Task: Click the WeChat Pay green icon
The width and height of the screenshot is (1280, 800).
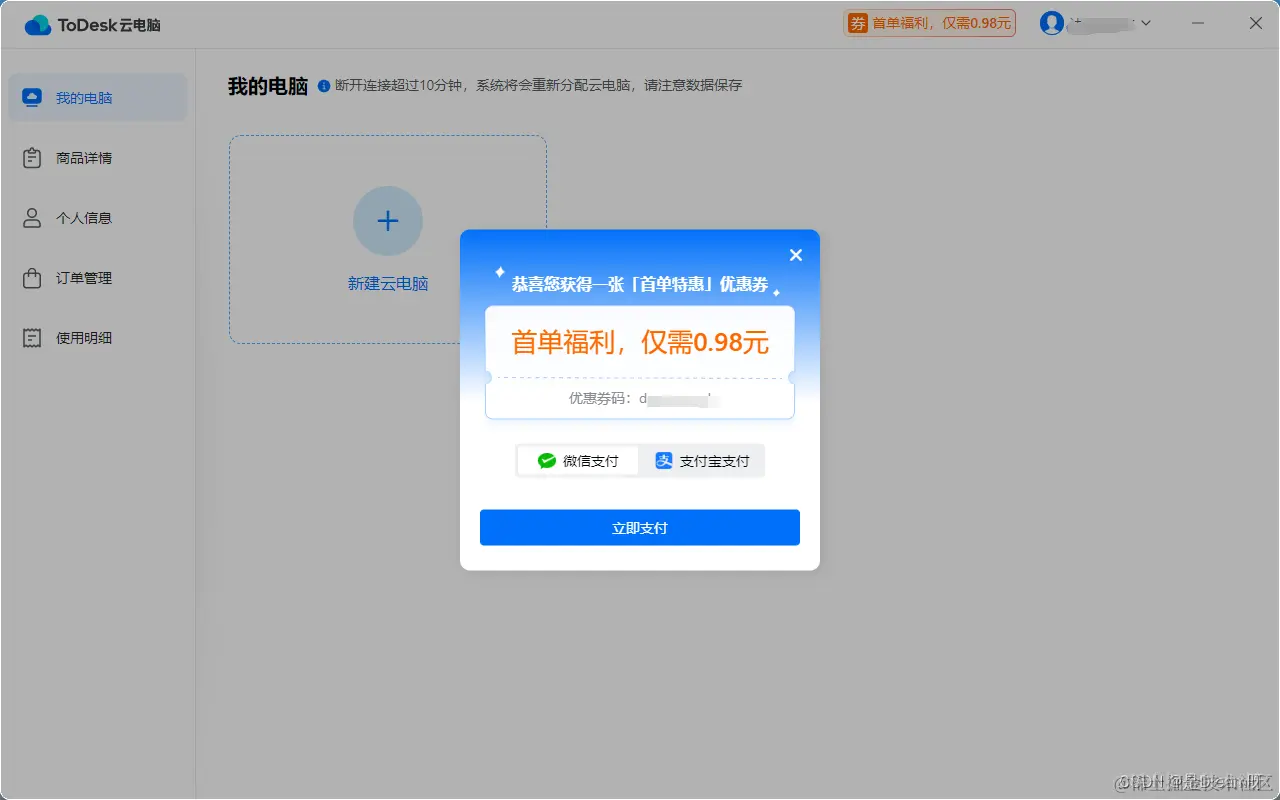Action: 546,460
